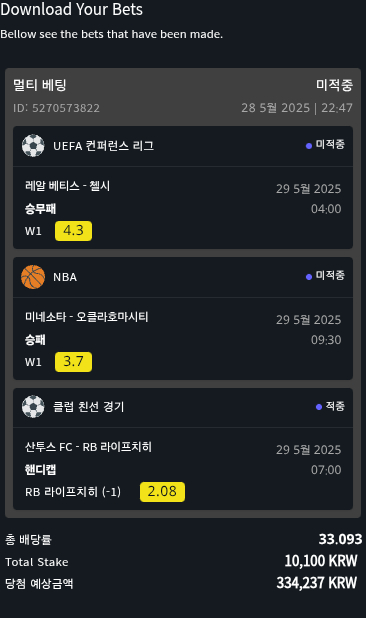Screen dimensions: 366x618
Task: Click the soccer ball icon beside UEFA 컨퍼런스 리그
Action: tap(33, 146)
